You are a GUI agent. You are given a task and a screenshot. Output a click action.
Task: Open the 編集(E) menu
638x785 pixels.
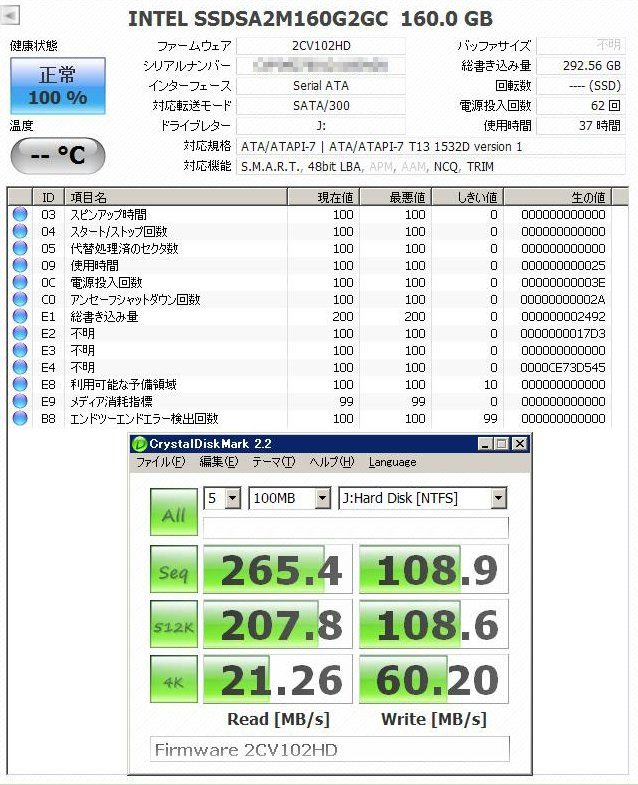point(219,462)
